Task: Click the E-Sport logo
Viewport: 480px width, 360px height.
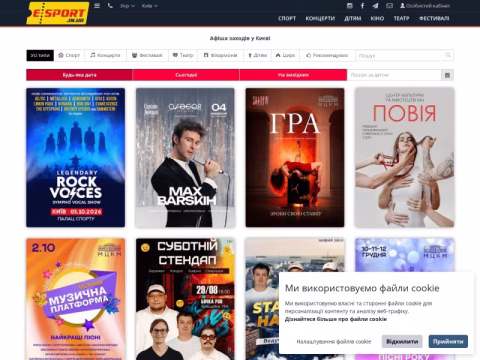Action: tap(57, 13)
